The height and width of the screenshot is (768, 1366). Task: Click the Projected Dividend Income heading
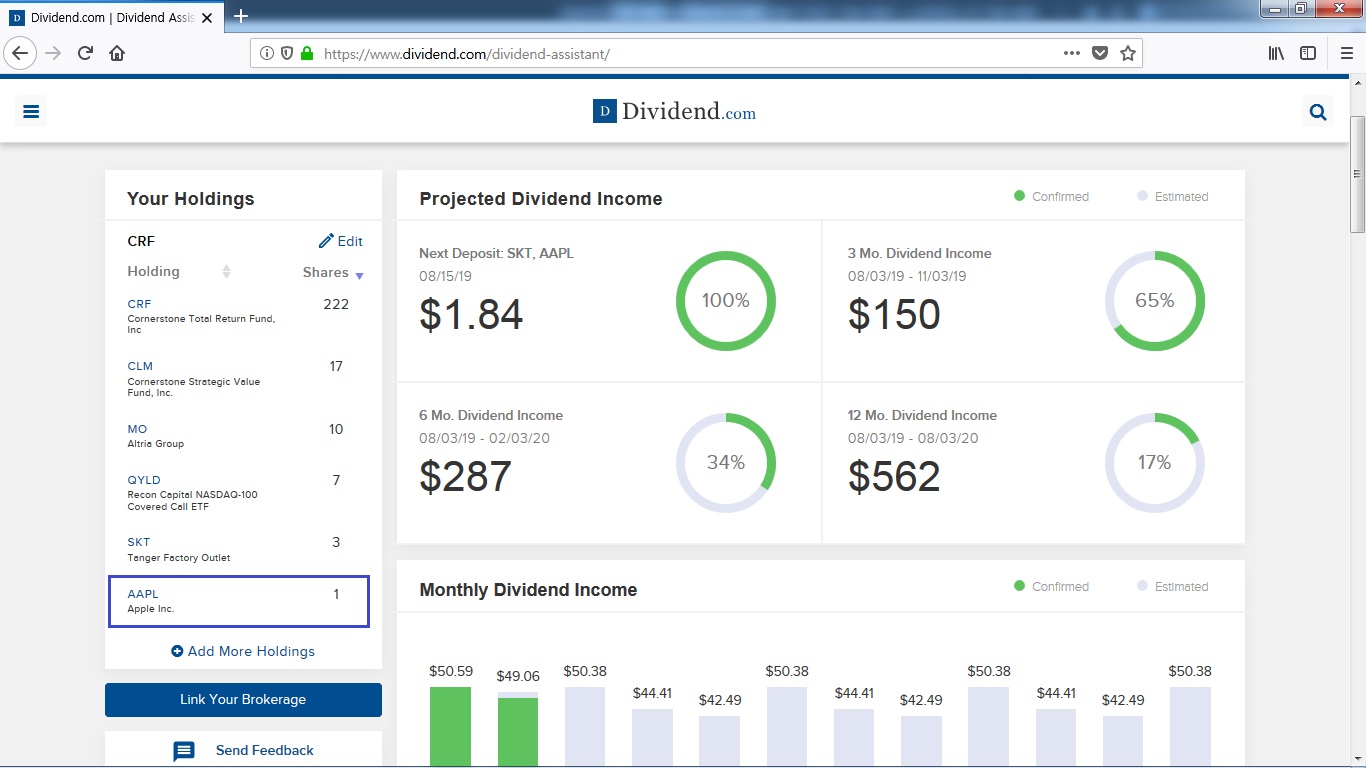(x=541, y=199)
